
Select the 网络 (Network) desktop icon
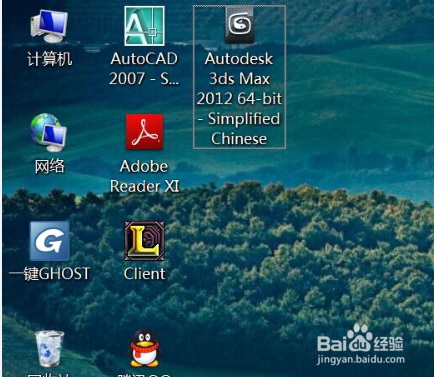(x=49, y=133)
